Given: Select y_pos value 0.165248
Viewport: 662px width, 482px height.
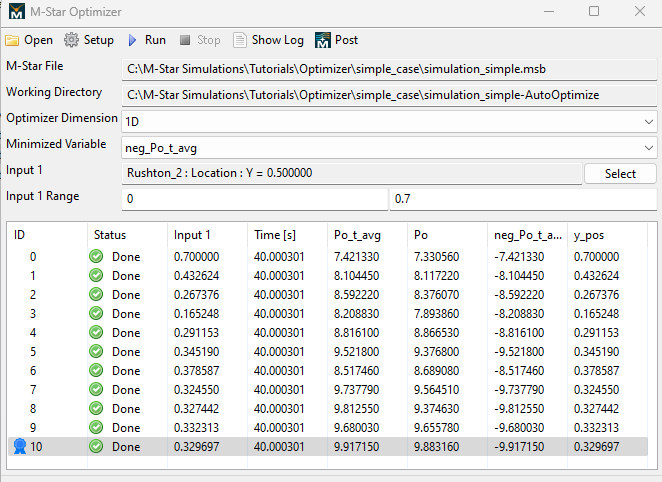Looking at the screenshot, I should tap(596, 314).
